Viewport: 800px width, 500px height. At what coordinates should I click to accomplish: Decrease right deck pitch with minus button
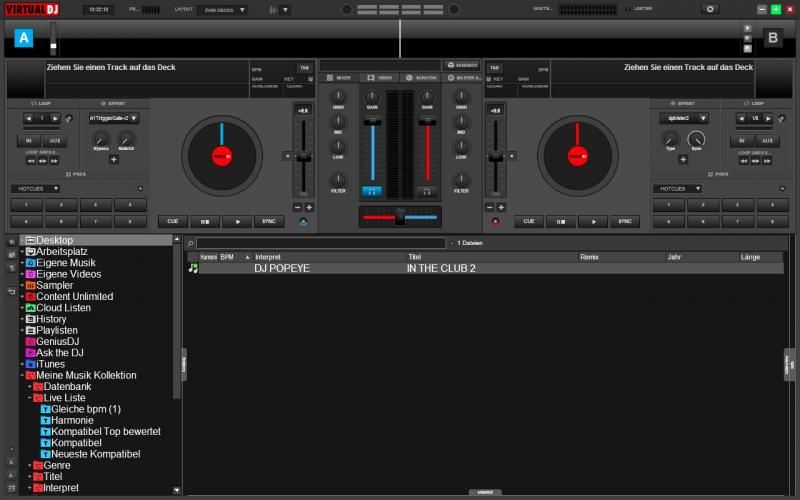click(490, 208)
